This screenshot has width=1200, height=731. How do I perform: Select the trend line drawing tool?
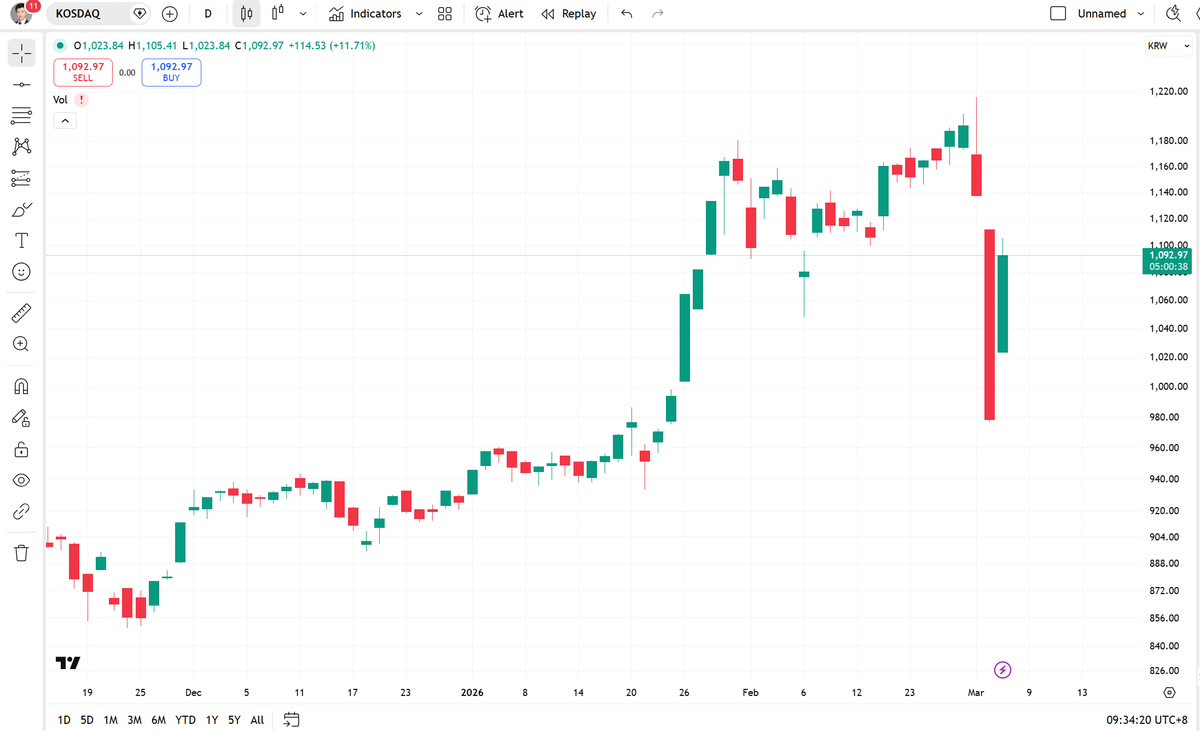(21, 85)
